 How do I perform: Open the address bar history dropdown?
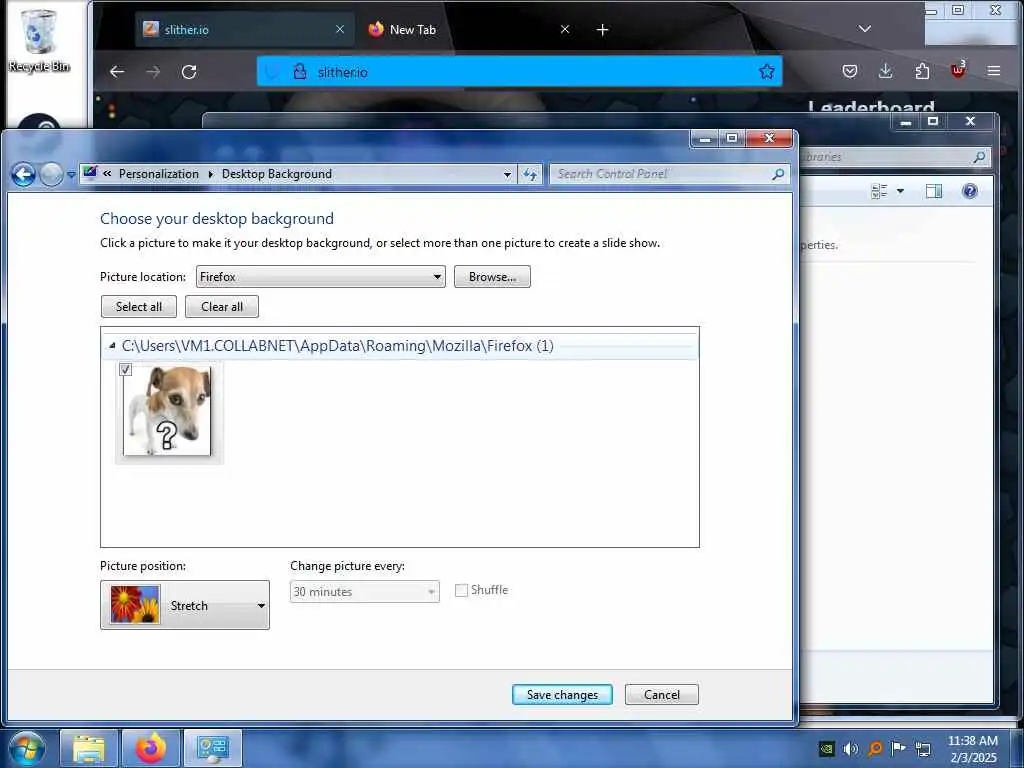507,174
